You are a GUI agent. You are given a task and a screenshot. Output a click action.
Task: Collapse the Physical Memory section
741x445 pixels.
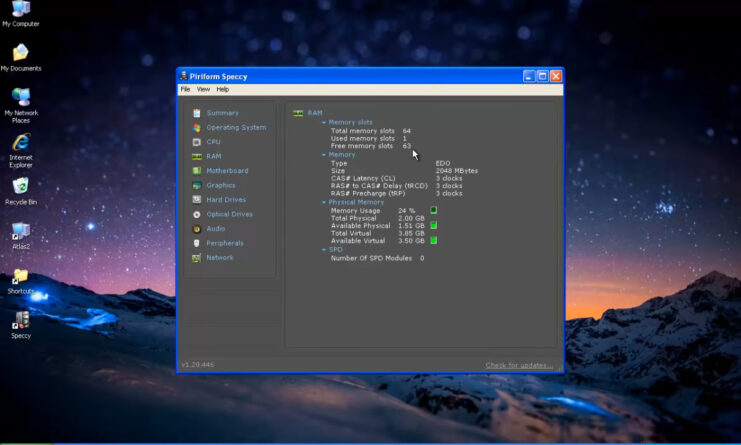point(324,202)
